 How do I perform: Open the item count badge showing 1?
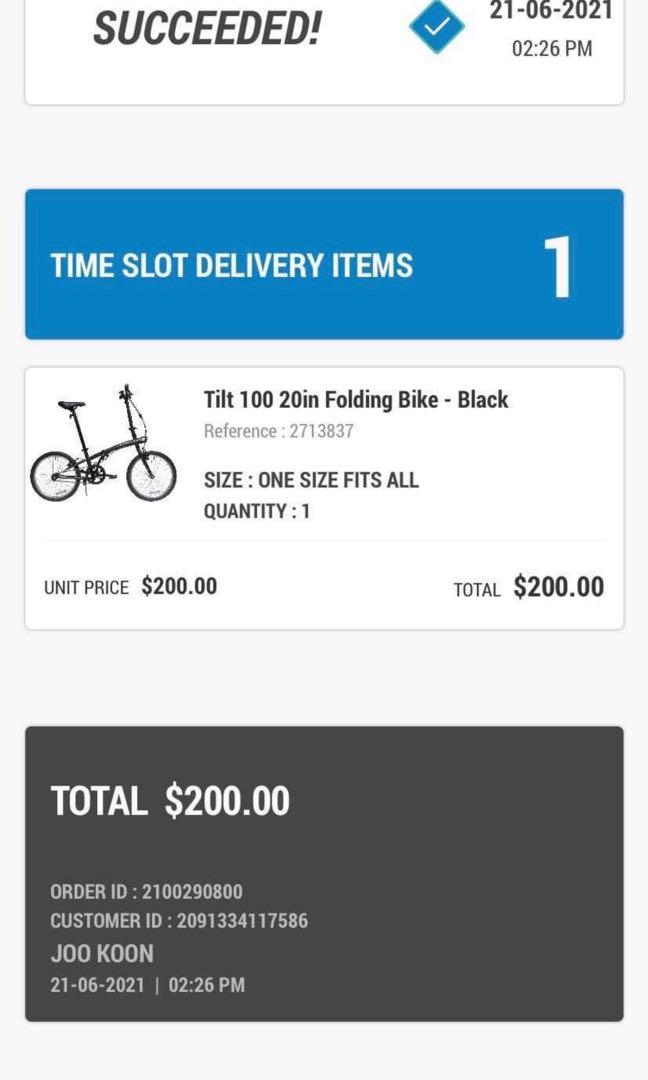pos(561,263)
